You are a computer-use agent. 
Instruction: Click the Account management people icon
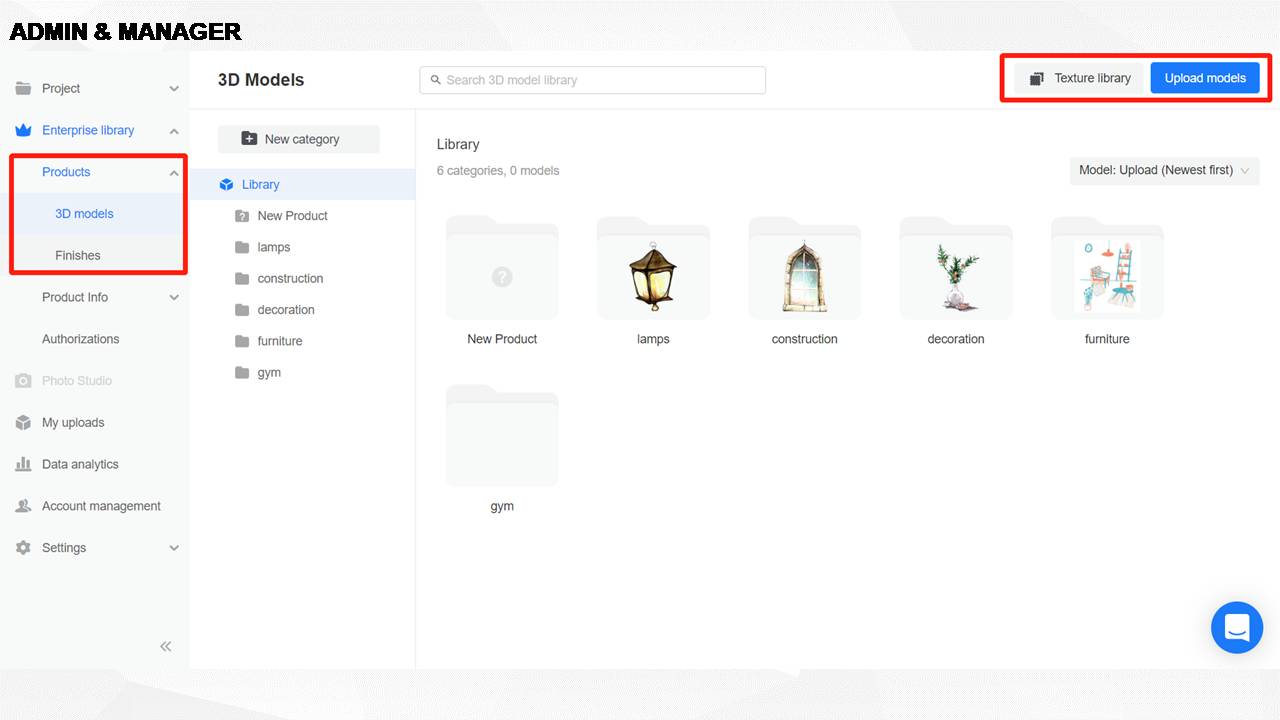23,506
